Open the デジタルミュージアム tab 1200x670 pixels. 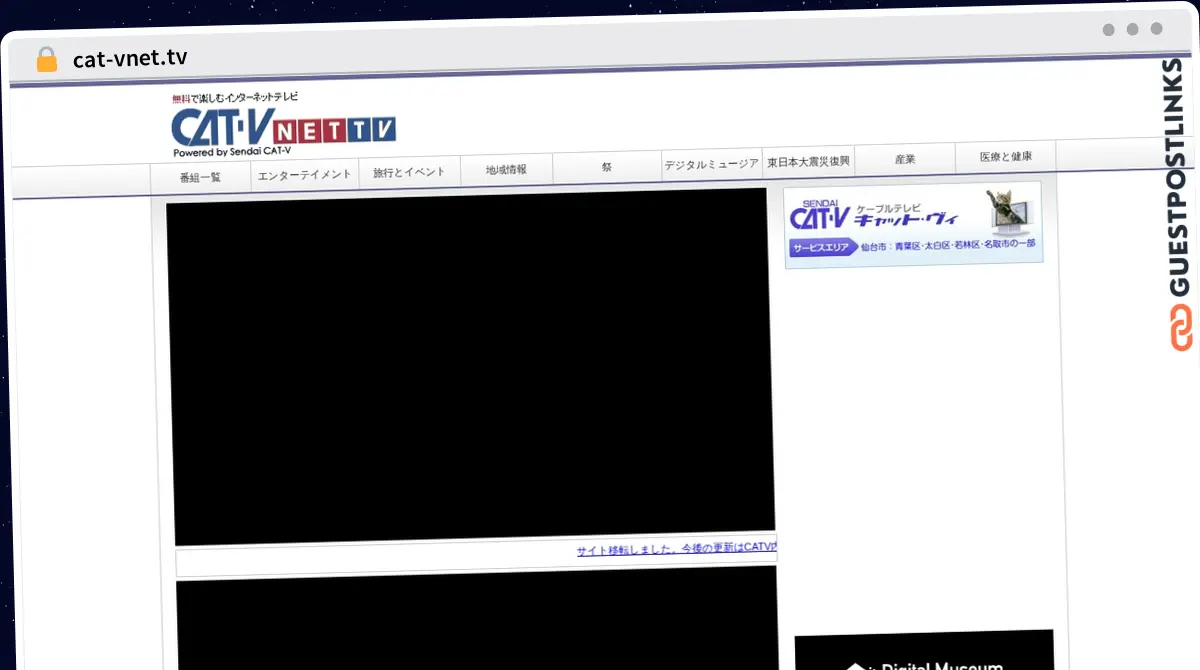(x=711, y=164)
